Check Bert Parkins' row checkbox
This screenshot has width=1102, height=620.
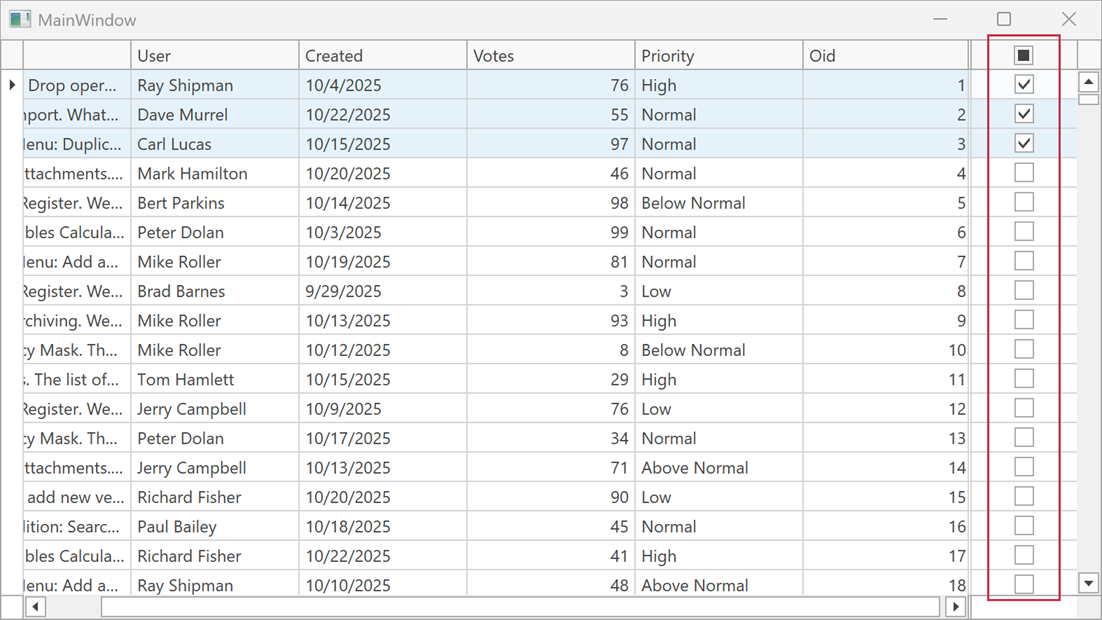tap(1023, 201)
